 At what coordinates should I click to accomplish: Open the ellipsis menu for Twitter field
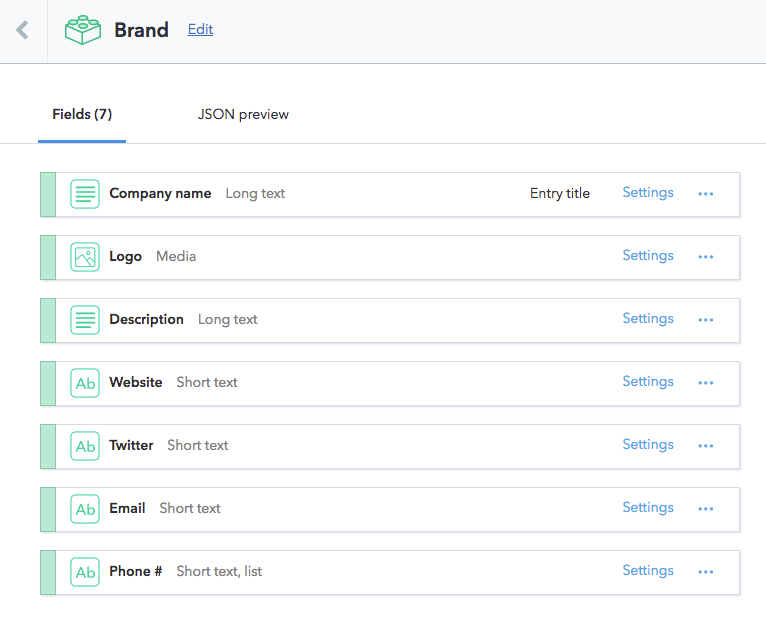pyautogui.click(x=705, y=446)
